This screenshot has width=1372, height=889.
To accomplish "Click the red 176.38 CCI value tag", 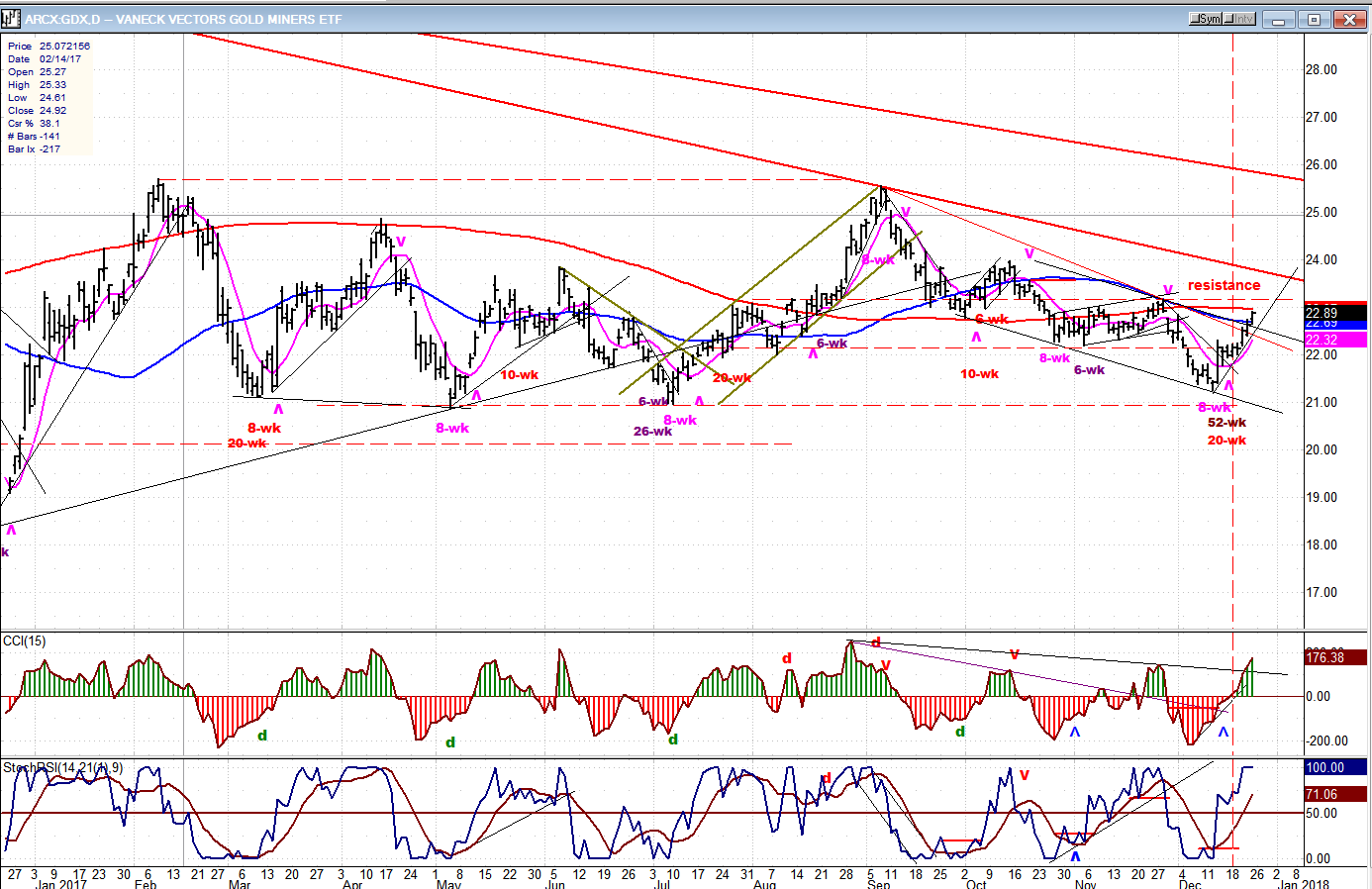I will click(1335, 657).
